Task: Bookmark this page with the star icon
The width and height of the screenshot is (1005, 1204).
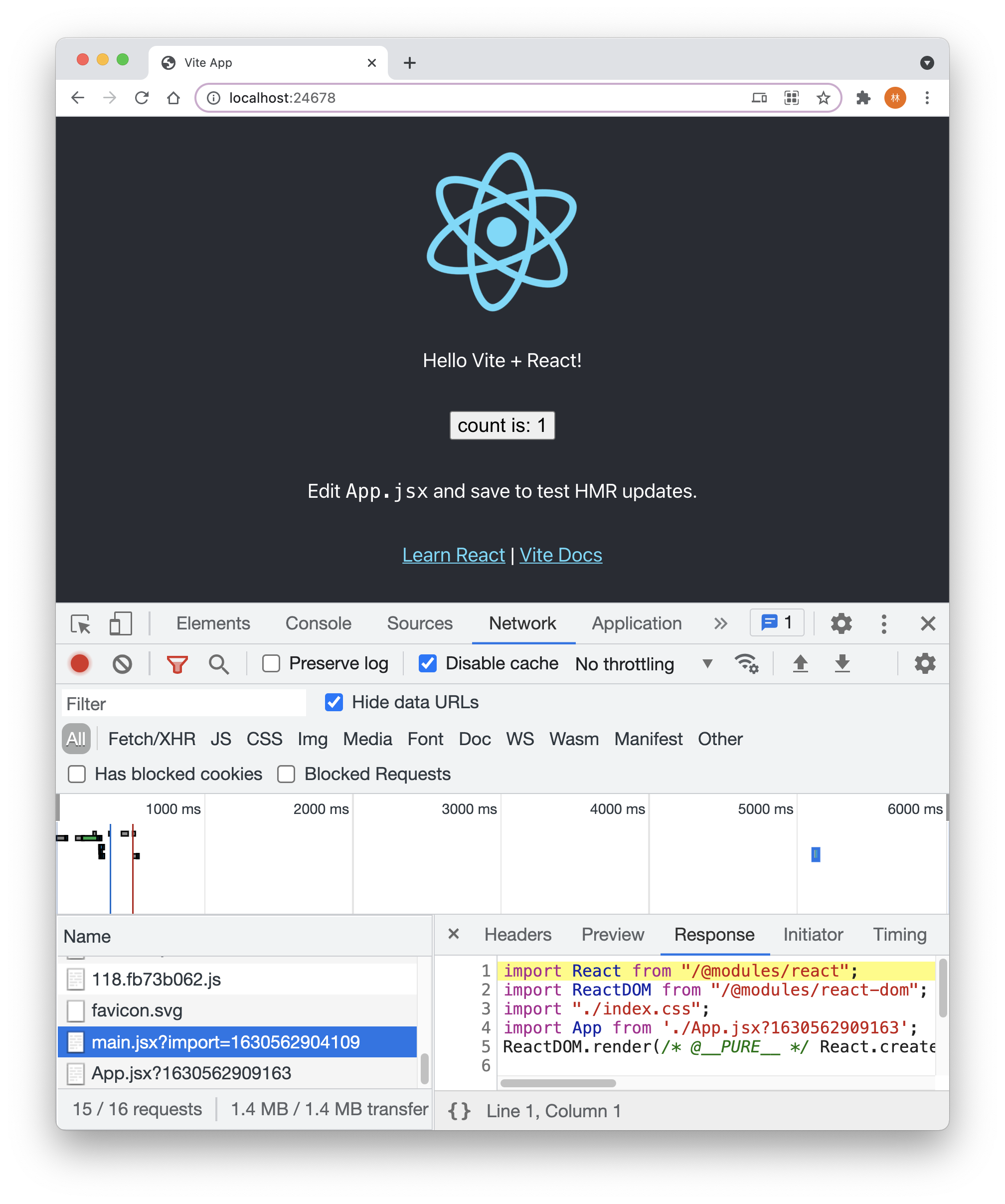Action: [824, 98]
